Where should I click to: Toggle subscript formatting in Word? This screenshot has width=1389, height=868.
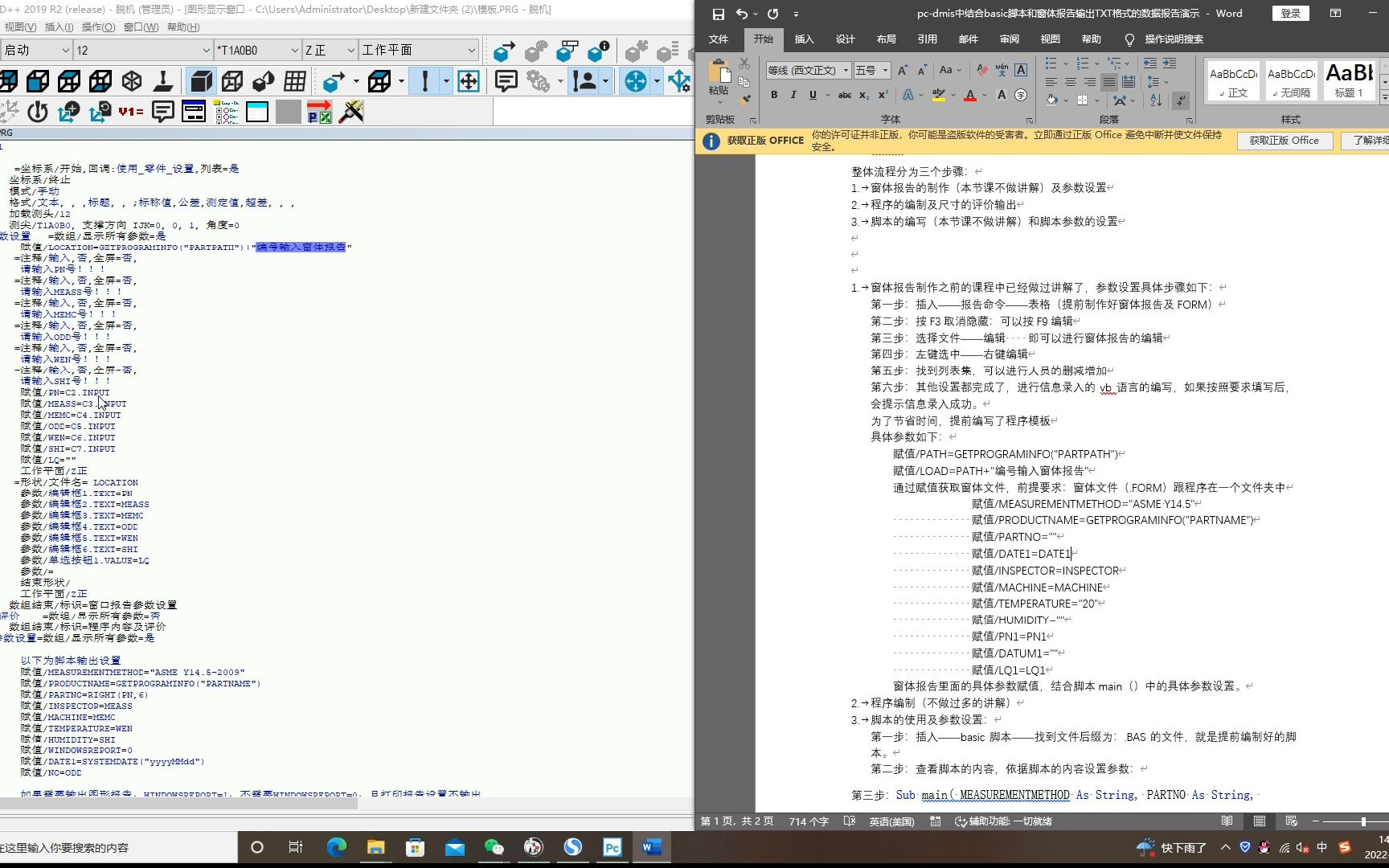pos(863,95)
